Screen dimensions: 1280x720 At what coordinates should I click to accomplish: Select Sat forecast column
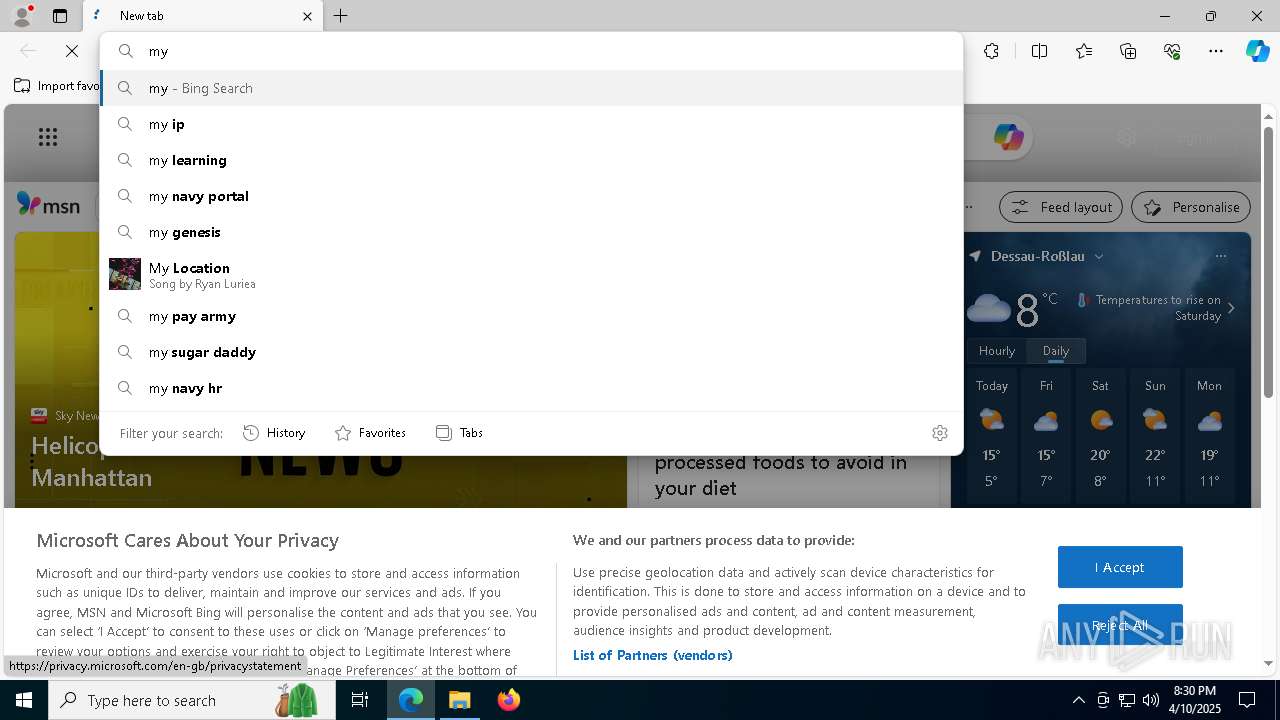(x=1100, y=437)
